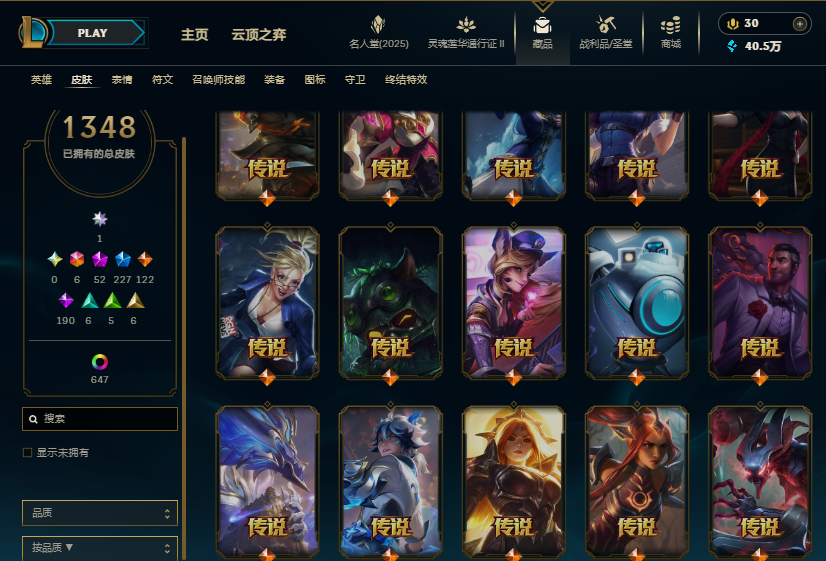Screen dimensions: 826x561
Task: Switch to the 英雄 champions tab
Action: pos(41,80)
